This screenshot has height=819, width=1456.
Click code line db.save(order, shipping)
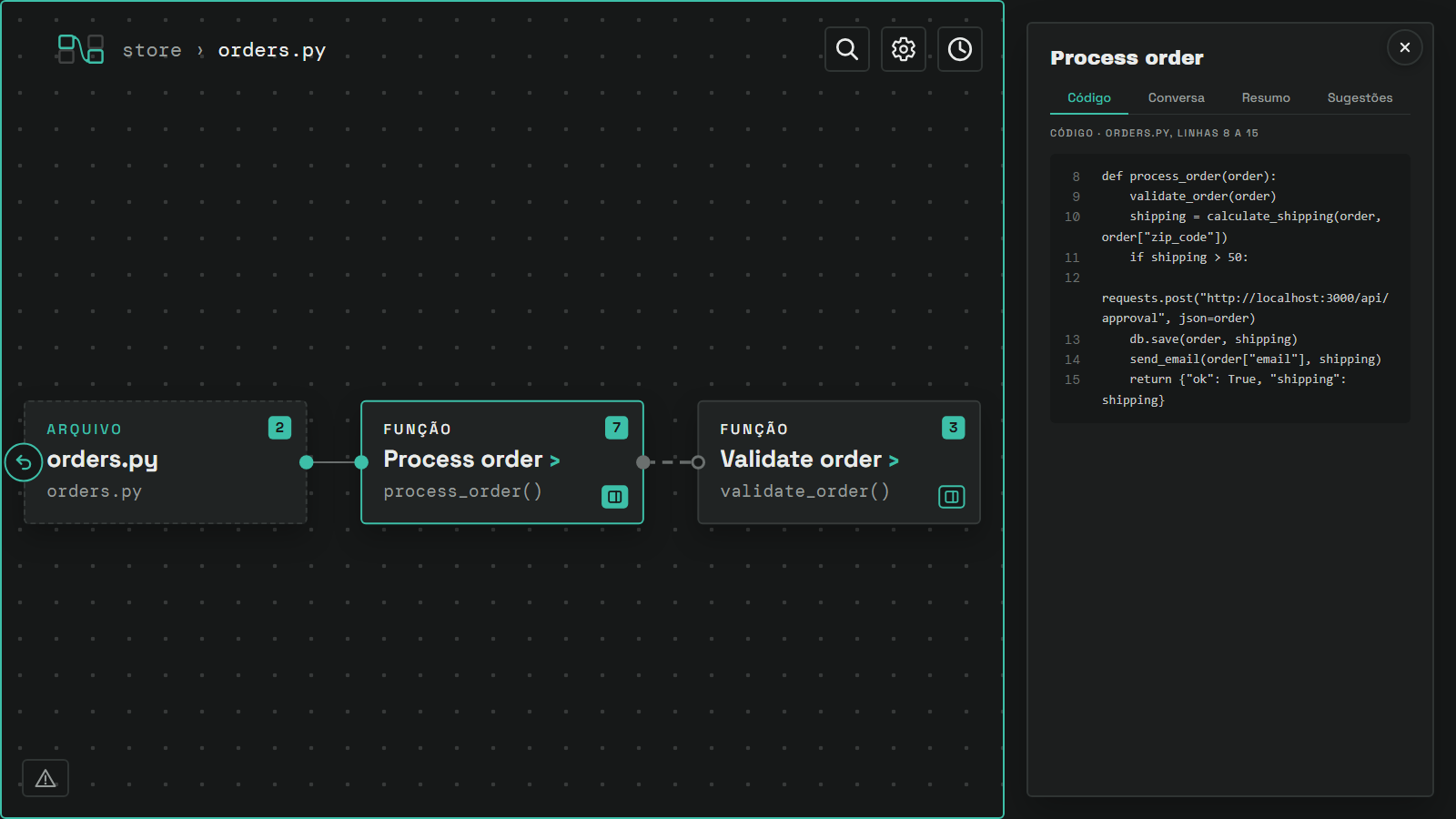tap(1213, 339)
